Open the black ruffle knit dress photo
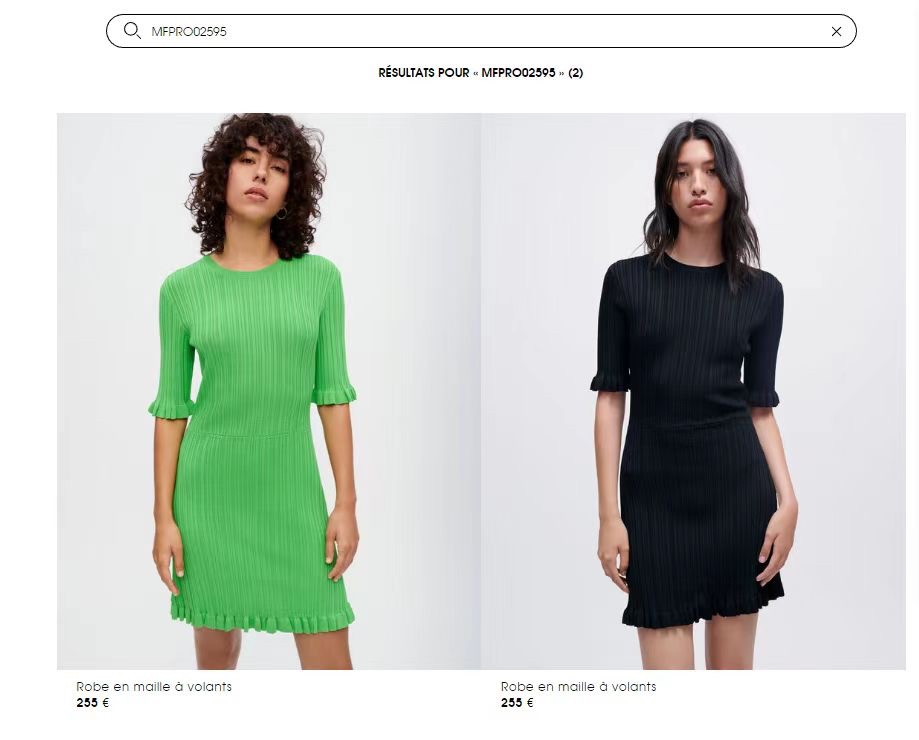 click(x=693, y=391)
